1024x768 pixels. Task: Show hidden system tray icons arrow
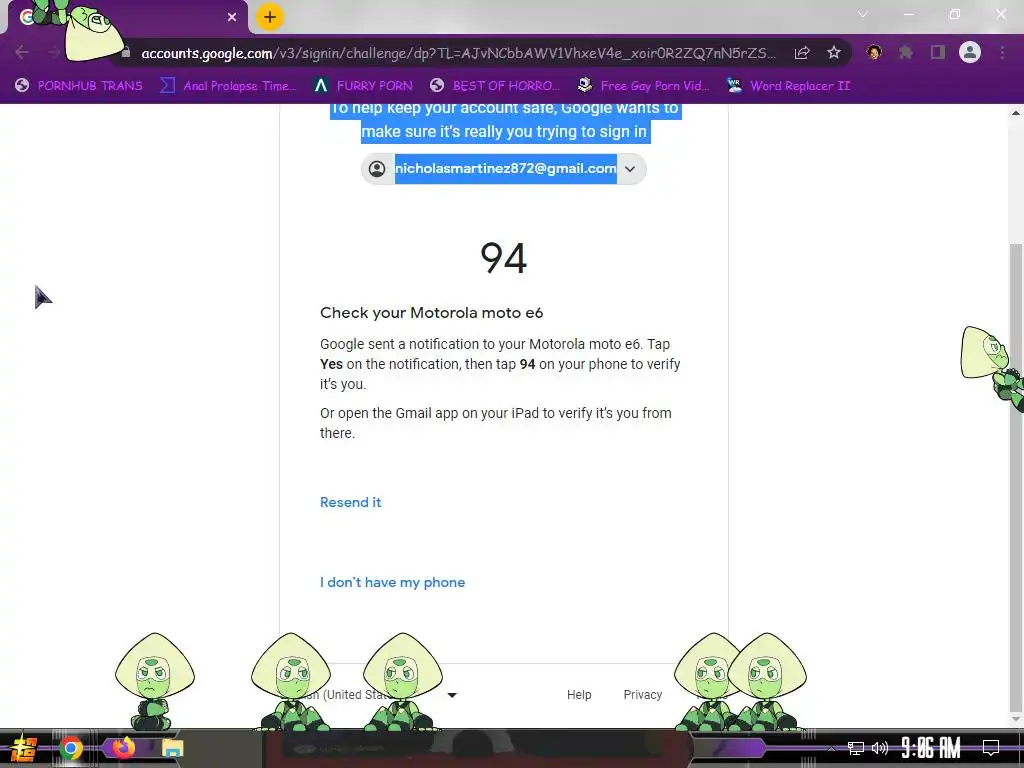pos(831,748)
